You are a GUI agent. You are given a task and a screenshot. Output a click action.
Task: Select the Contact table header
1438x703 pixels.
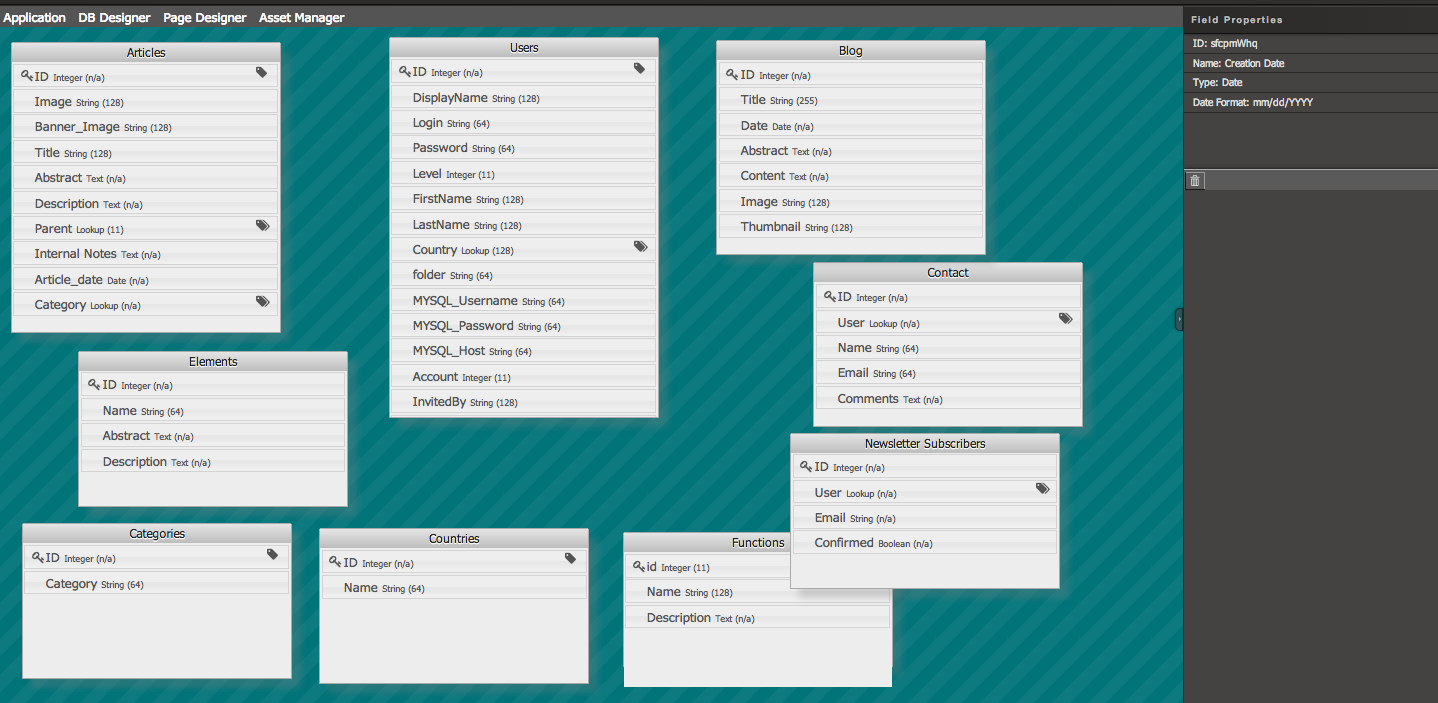[x=948, y=272]
